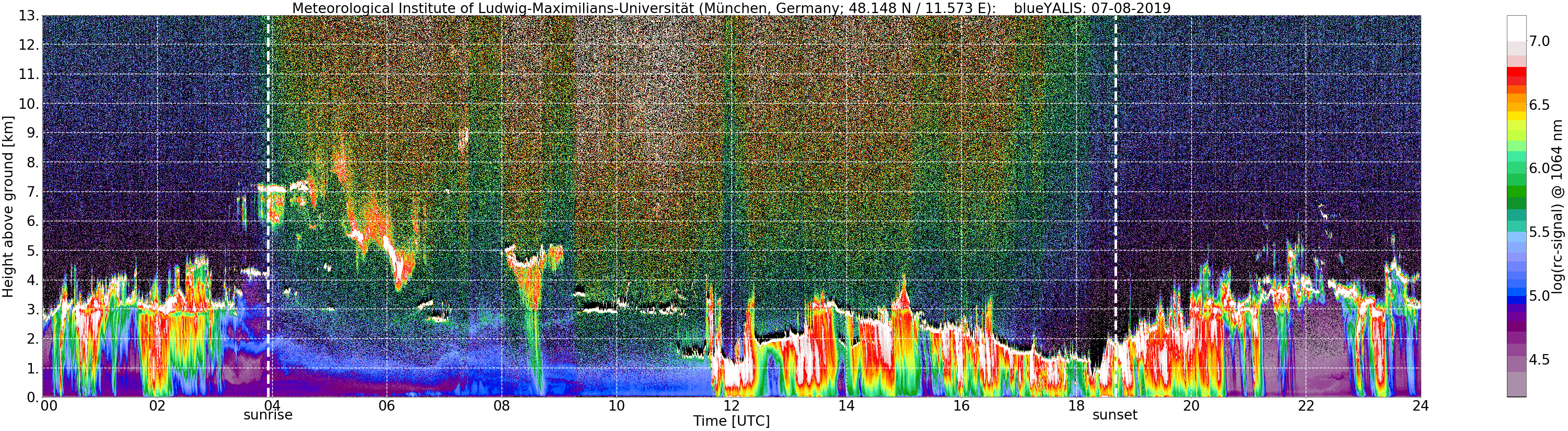Click the '9.' height tick label
1568x431 pixels.
33,133
